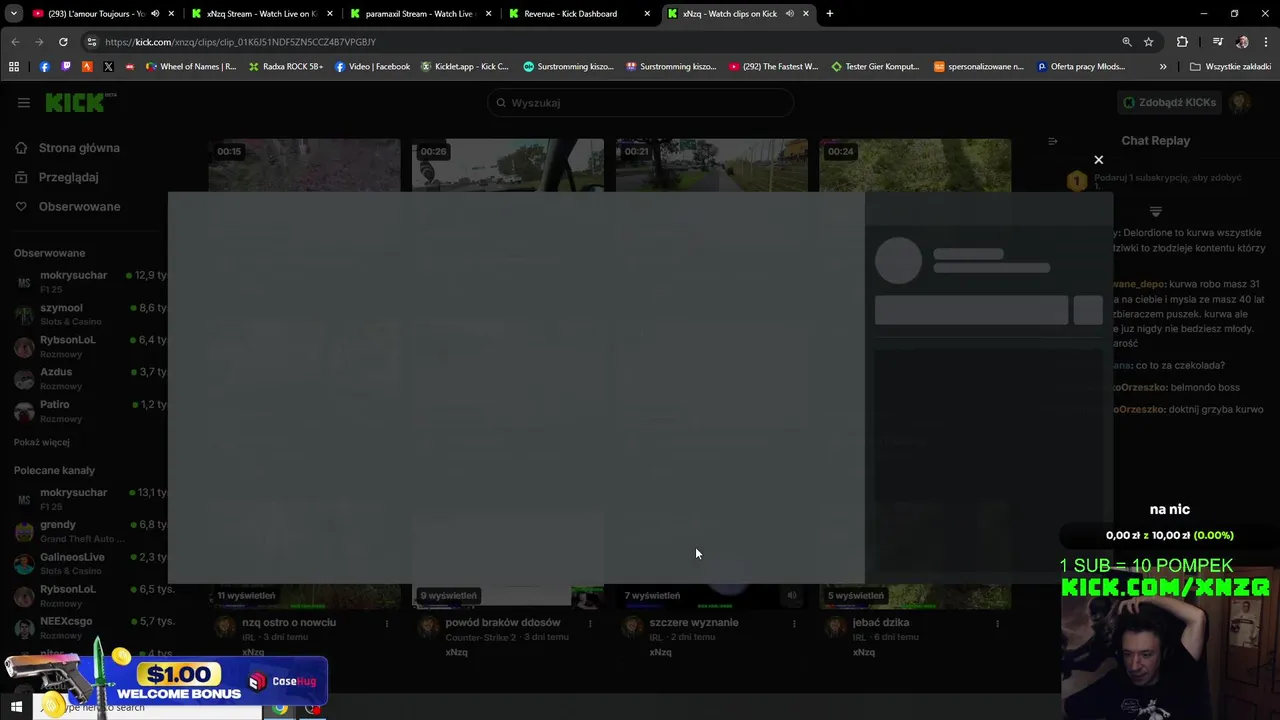This screenshot has height=720, width=1280.
Task: Open options for 'nzq ostro o nowciu' clip
Action: click(387, 623)
